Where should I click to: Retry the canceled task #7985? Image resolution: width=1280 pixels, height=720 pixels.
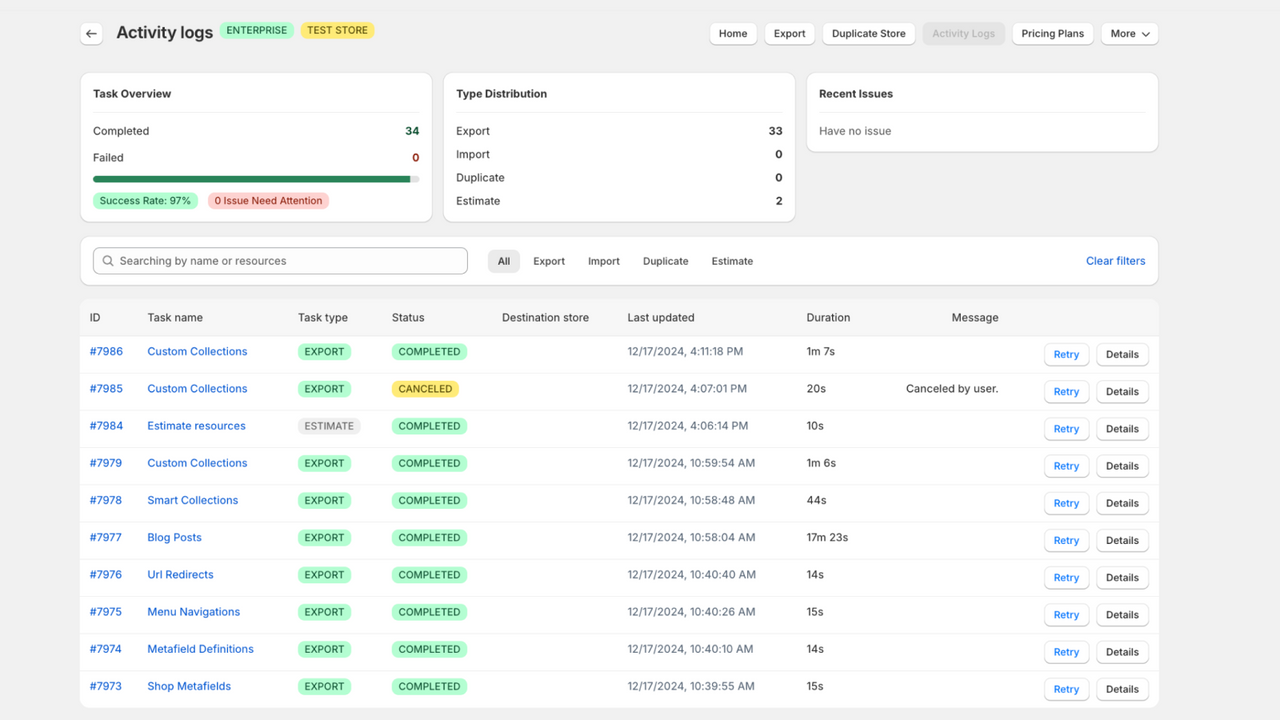[1066, 391]
